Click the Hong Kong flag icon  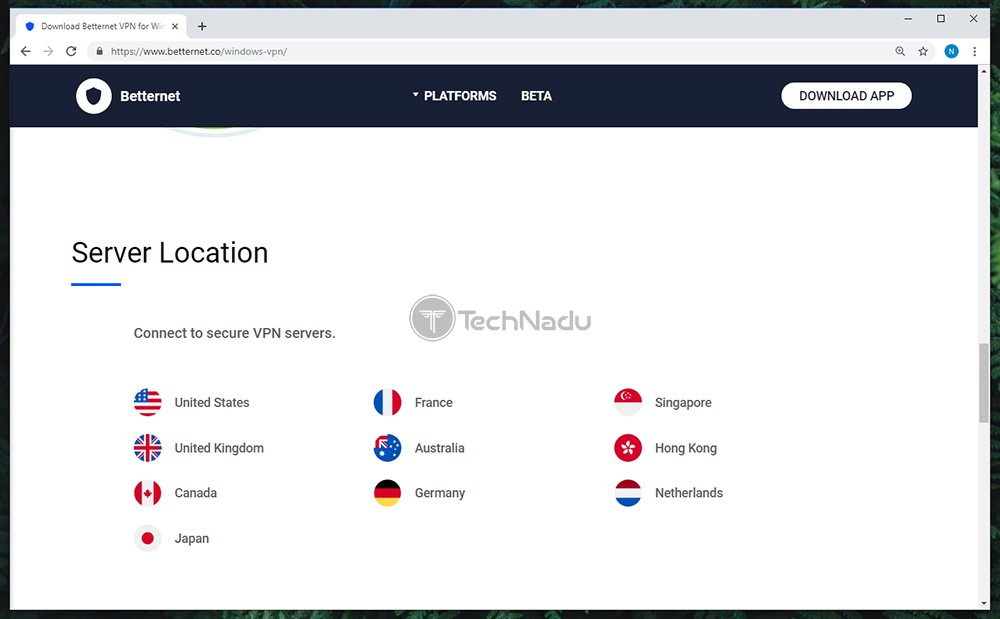(628, 448)
